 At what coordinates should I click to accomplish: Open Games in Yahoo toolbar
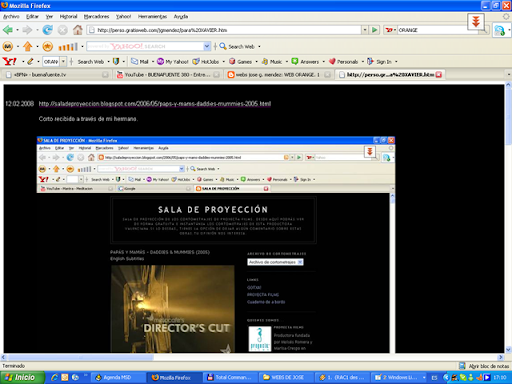(240, 62)
